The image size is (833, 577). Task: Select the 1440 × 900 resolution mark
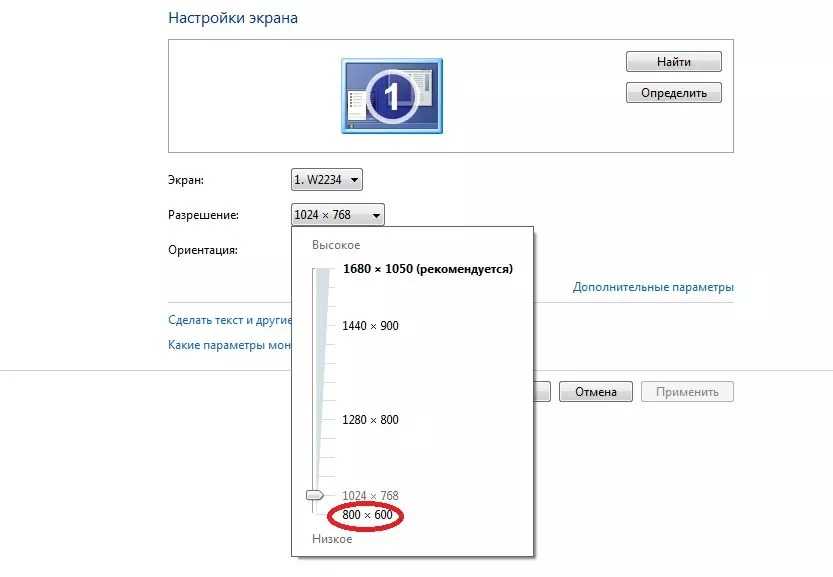pyautogui.click(x=370, y=326)
